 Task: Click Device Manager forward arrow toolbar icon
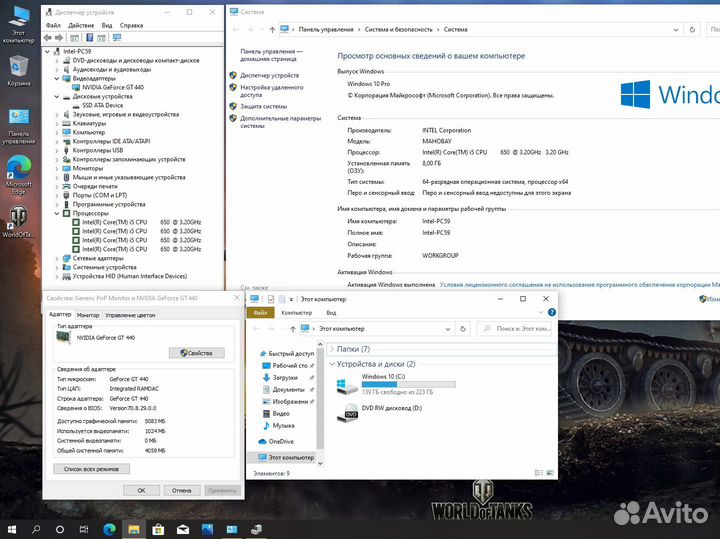coord(59,38)
